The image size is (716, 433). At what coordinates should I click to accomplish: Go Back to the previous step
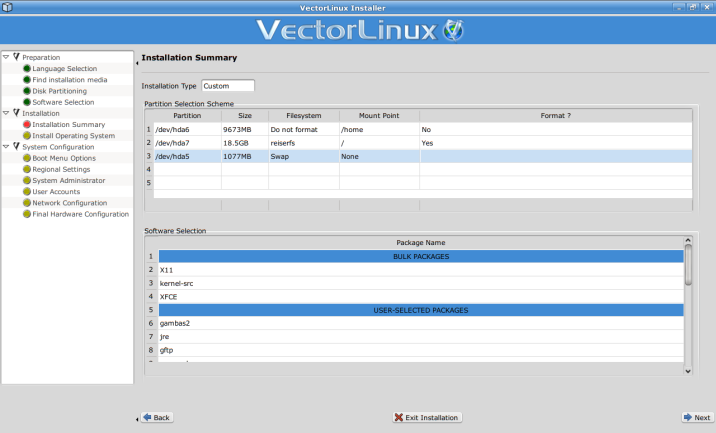156,417
